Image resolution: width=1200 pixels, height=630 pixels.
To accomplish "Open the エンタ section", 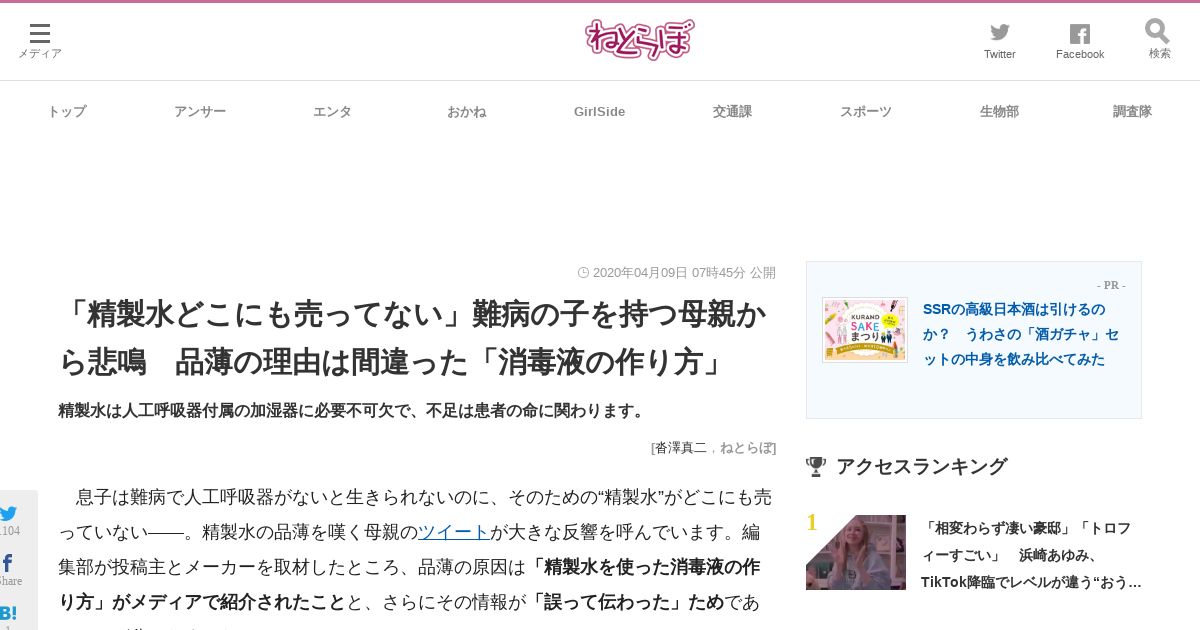I will coord(332,111).
